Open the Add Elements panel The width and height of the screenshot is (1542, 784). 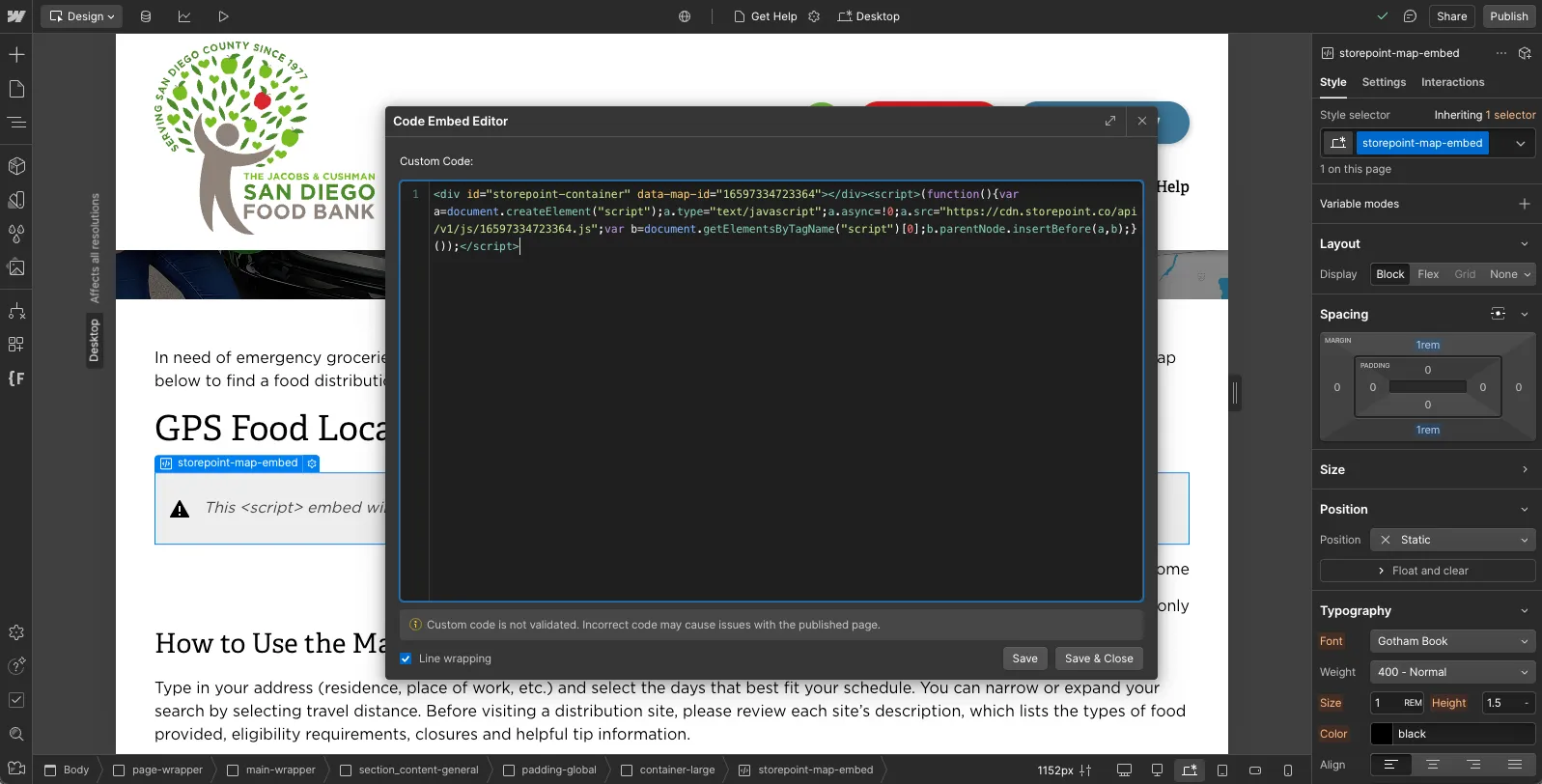coord(16,55)
